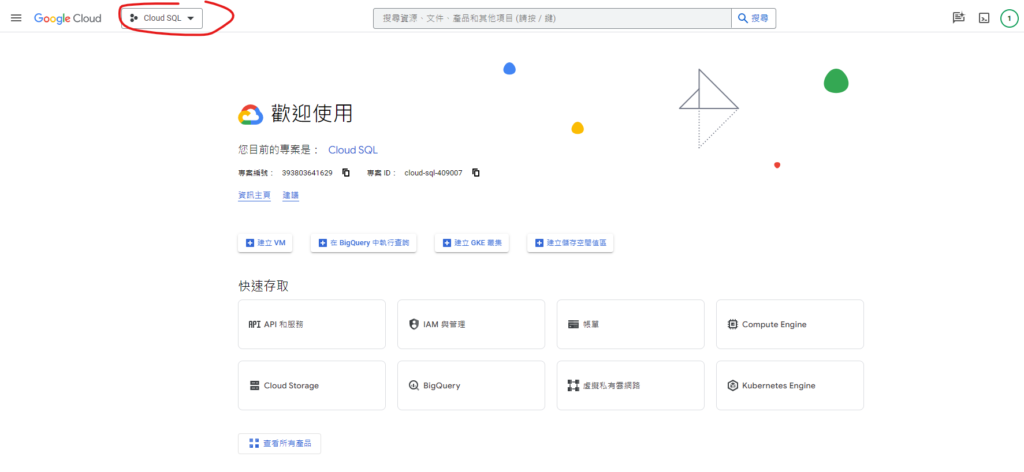Copy the project ID cloud-sql-409007
Image resolution: width=1024 pixels, height=472 pixels.
click(476, 173)
